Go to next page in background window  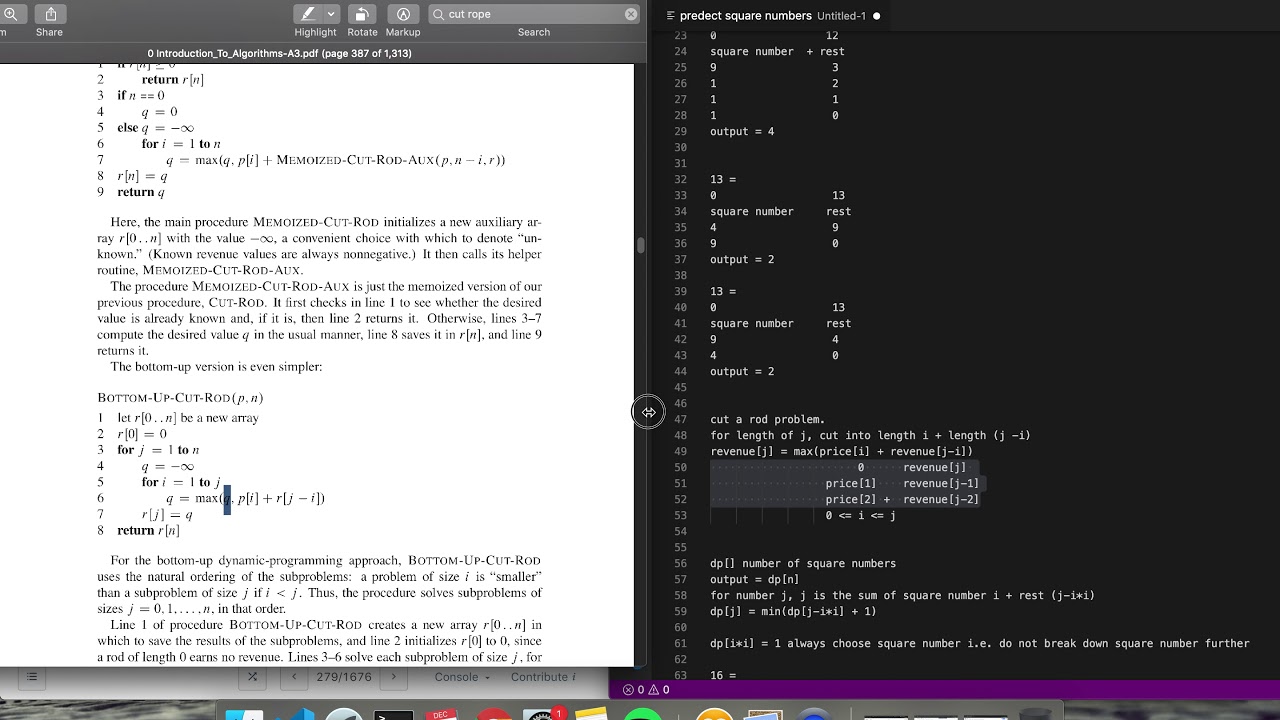(394, 677)
